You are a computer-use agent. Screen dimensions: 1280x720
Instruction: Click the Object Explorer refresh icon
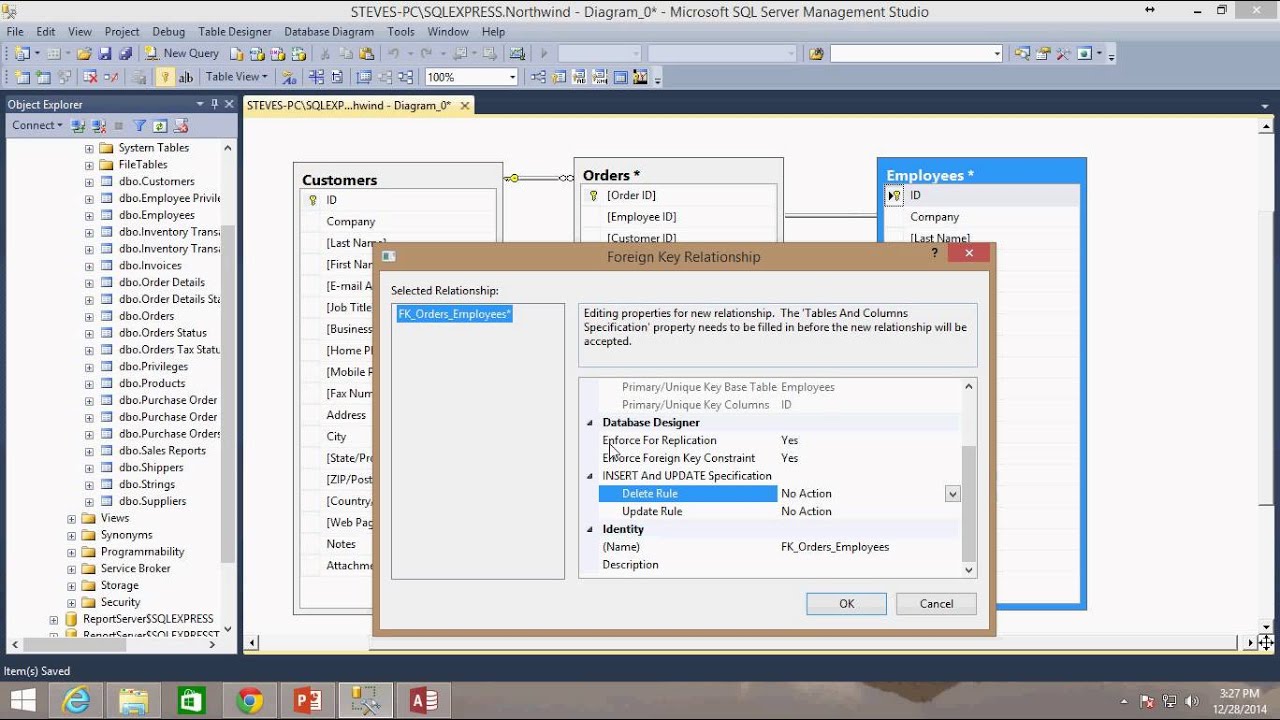160,126
